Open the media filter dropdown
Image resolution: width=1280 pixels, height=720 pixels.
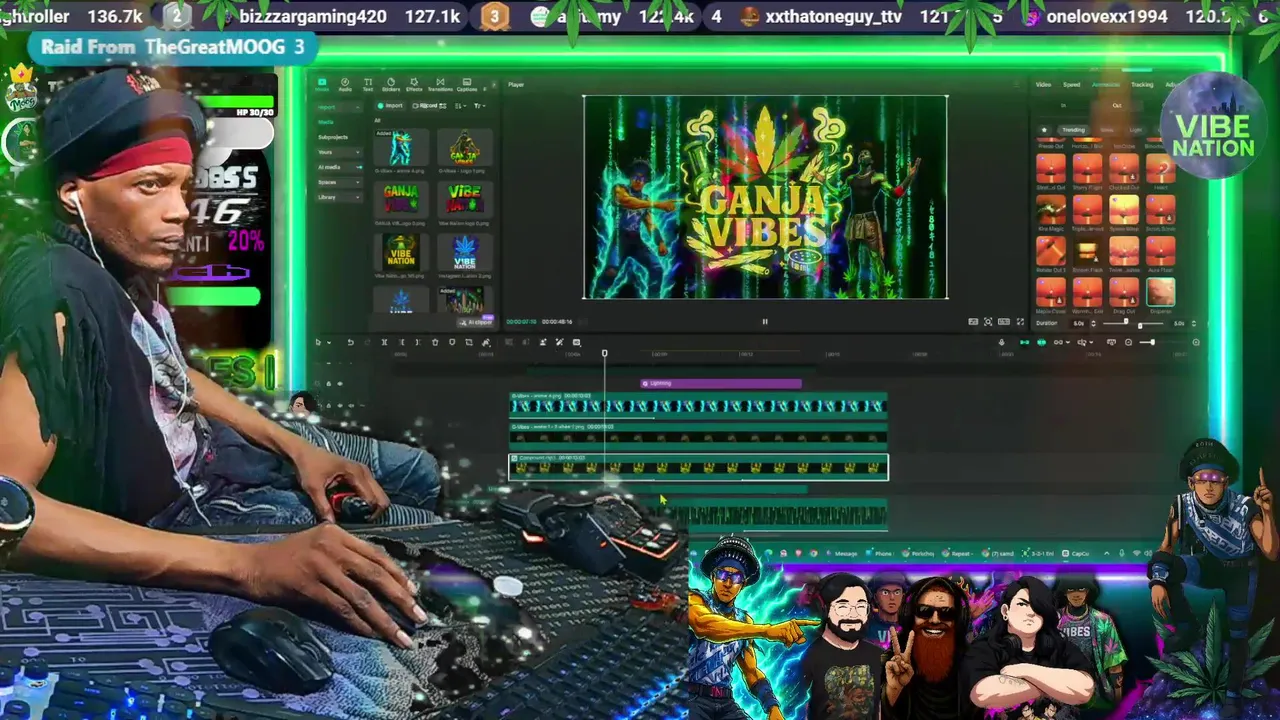(480, 106)
